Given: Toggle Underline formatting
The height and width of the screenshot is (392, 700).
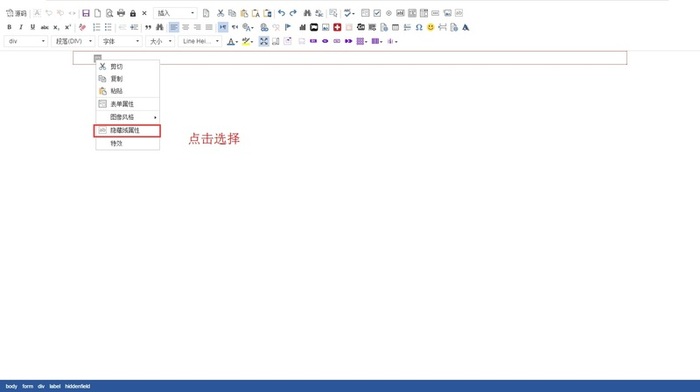Looking at the screenshot, I should (x=33, y=27).
